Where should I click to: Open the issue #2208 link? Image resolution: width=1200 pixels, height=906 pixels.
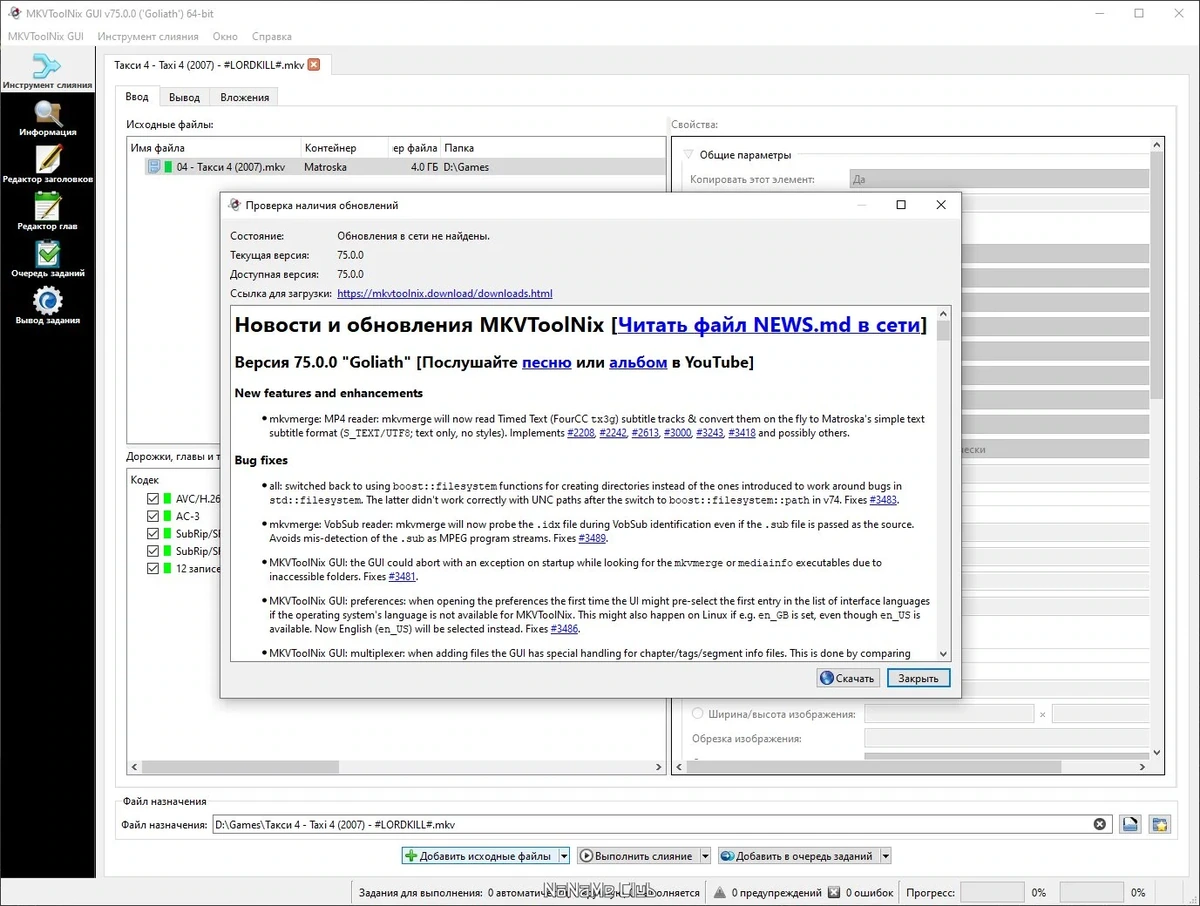coord(580,433)
